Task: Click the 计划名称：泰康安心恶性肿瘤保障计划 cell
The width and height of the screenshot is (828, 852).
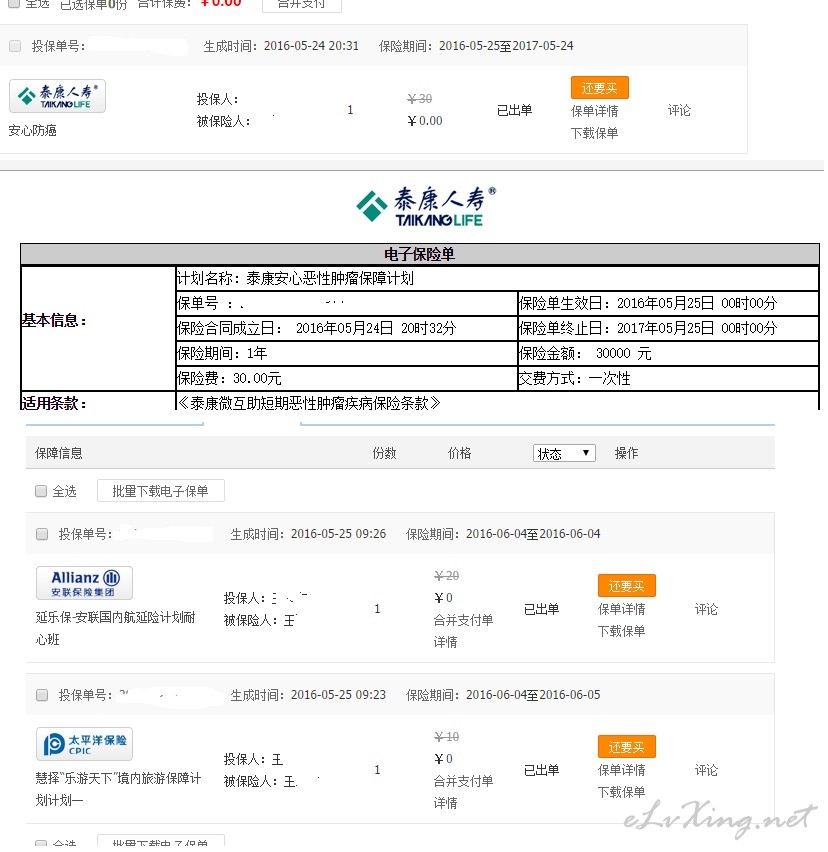Action: pos(497,279)
